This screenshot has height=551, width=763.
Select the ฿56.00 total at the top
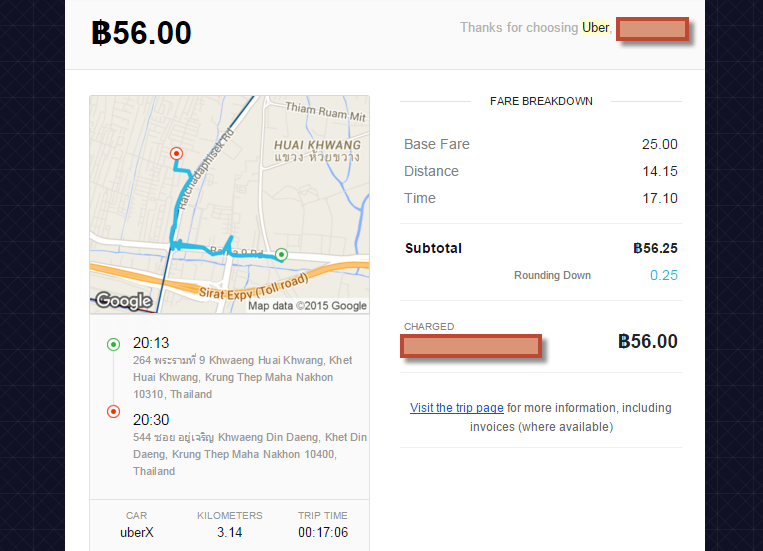click(142, 33)
